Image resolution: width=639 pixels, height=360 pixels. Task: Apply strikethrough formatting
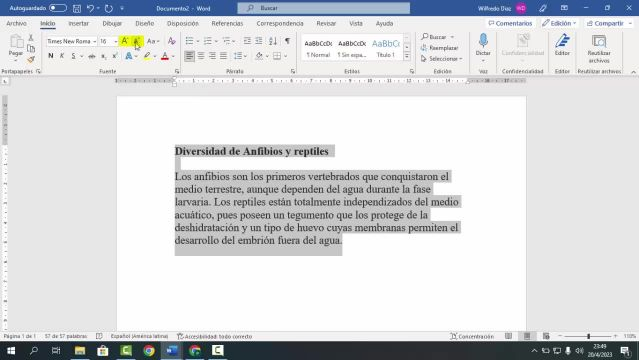[x=92, y=56]
